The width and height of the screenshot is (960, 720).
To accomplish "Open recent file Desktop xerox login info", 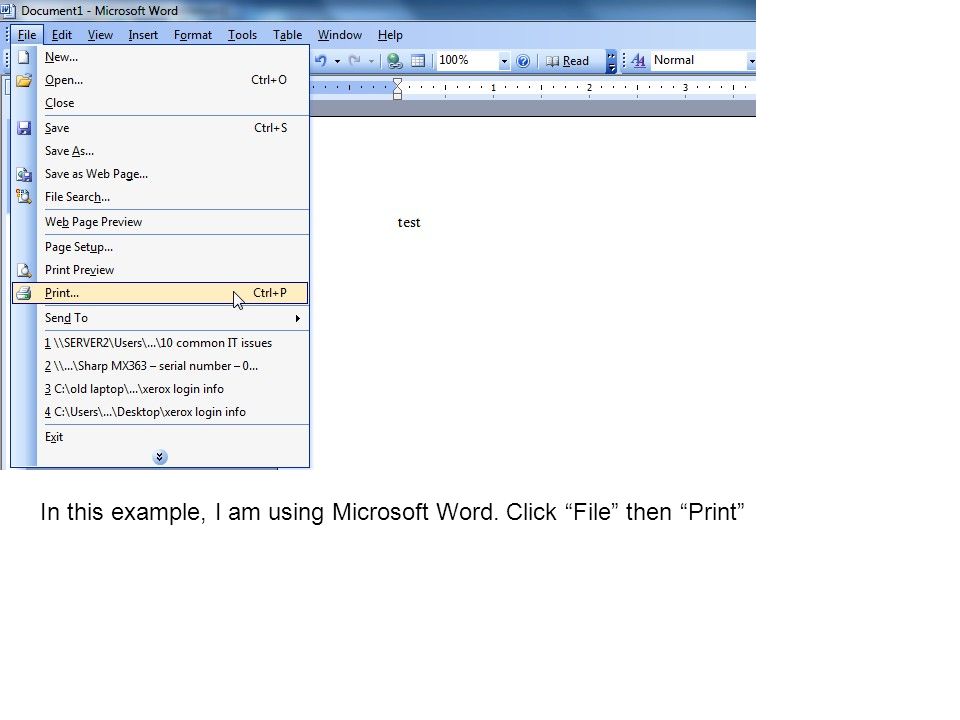I will [x=160, y=412].
